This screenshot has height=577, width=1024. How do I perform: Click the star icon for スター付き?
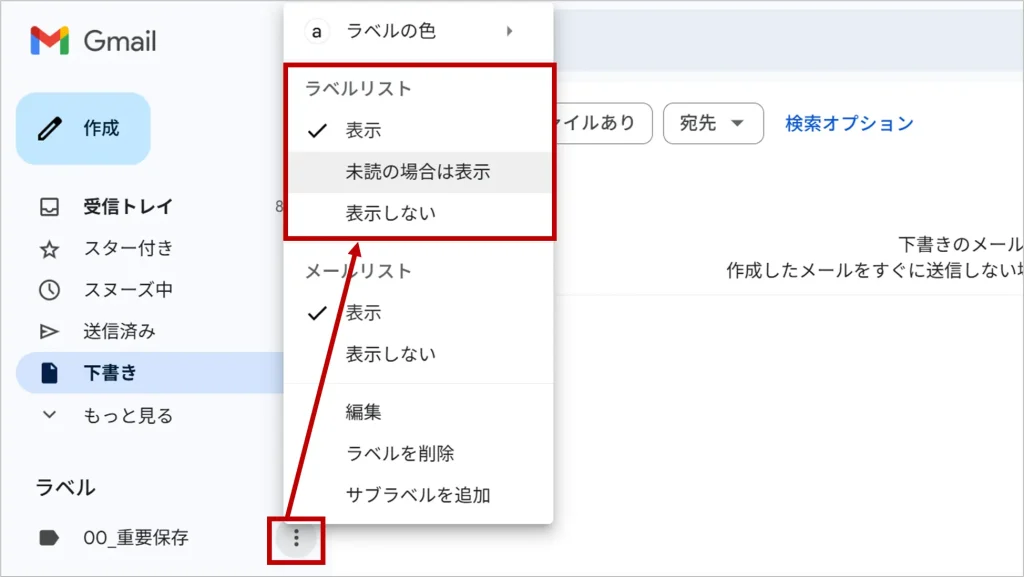pyautogui.click(x=49, y=248)
